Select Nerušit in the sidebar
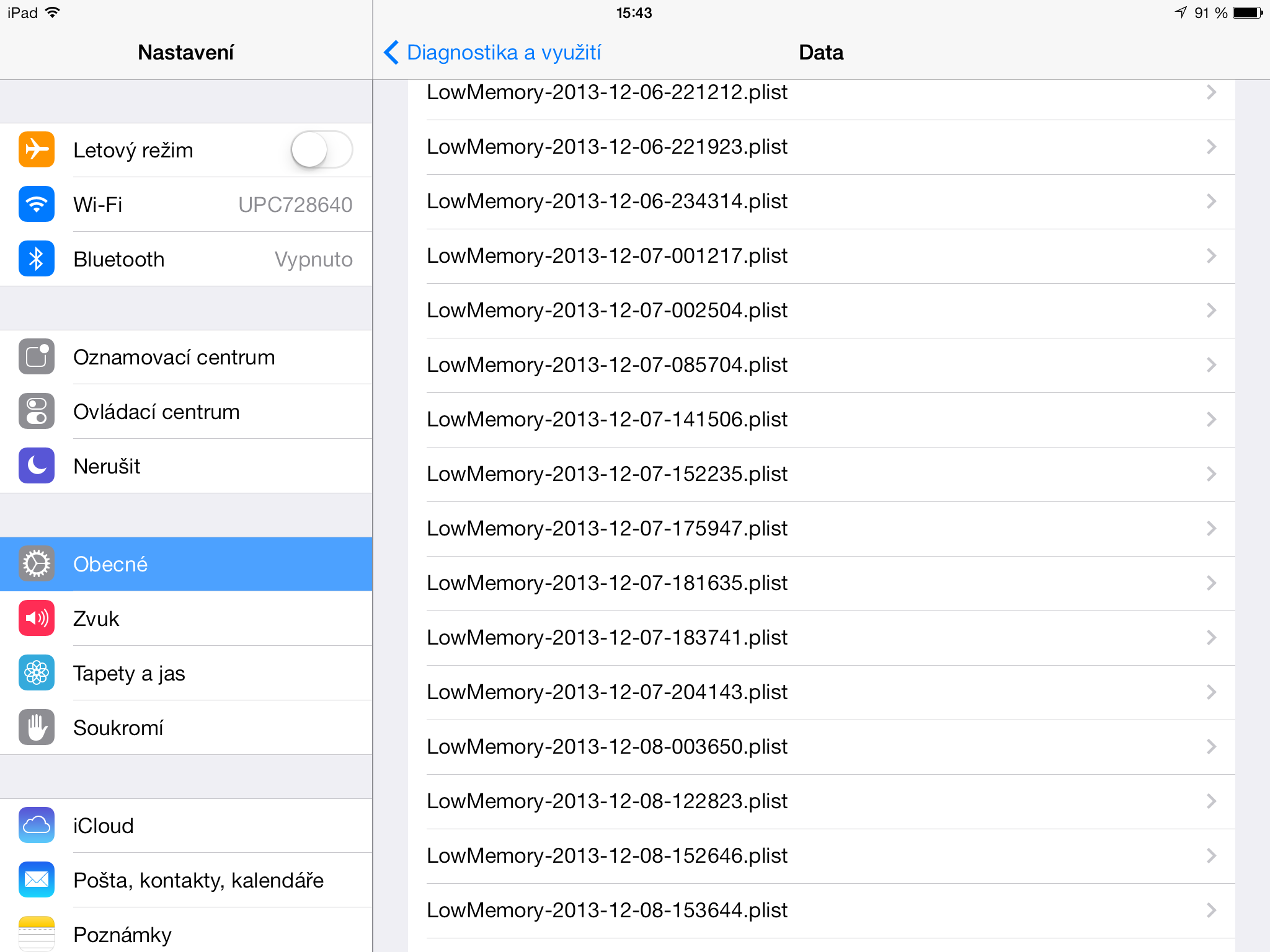The width and height of the screenshot is (1270, 952). click(186, 466)
